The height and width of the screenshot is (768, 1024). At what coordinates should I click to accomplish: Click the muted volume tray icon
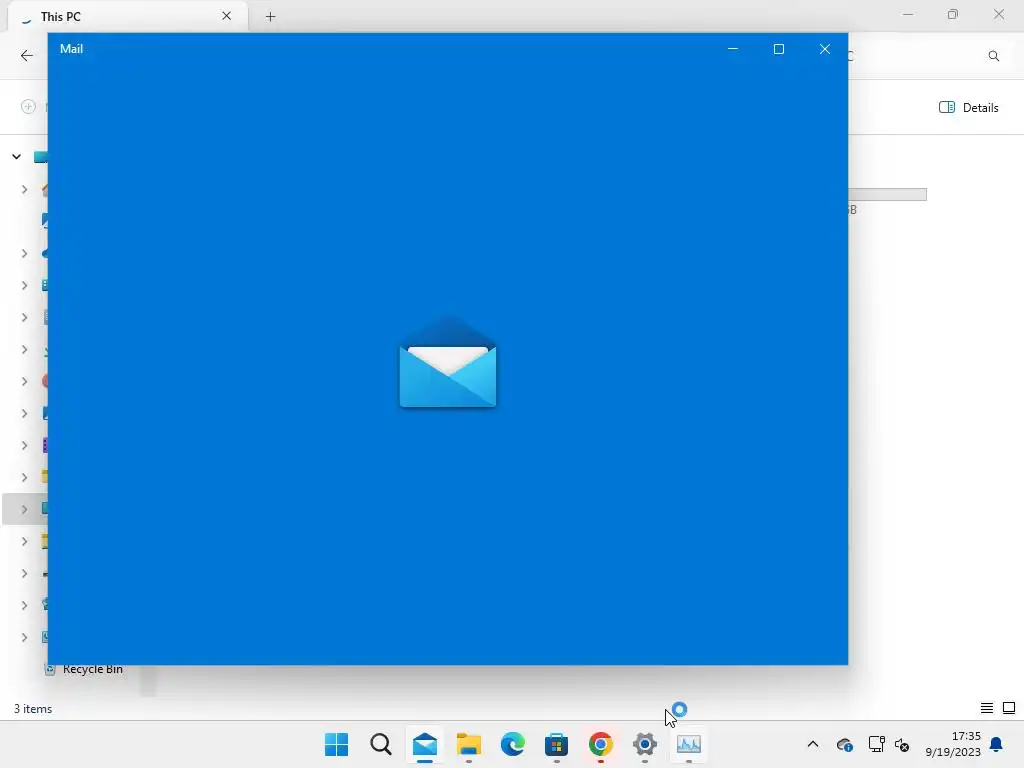click(x=902, y=744)
